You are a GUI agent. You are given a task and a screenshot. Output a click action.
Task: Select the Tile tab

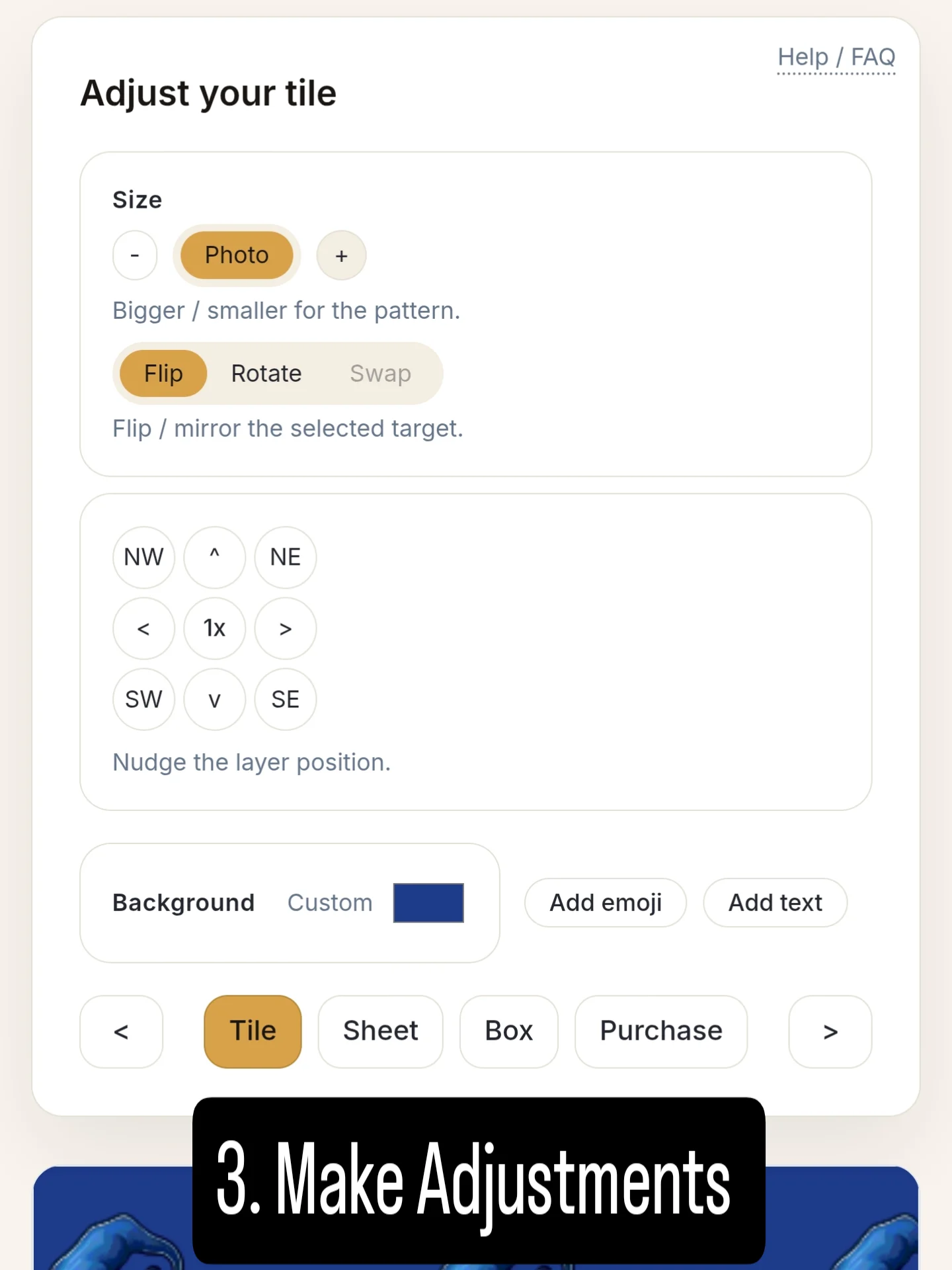(x=252, y=1031)
